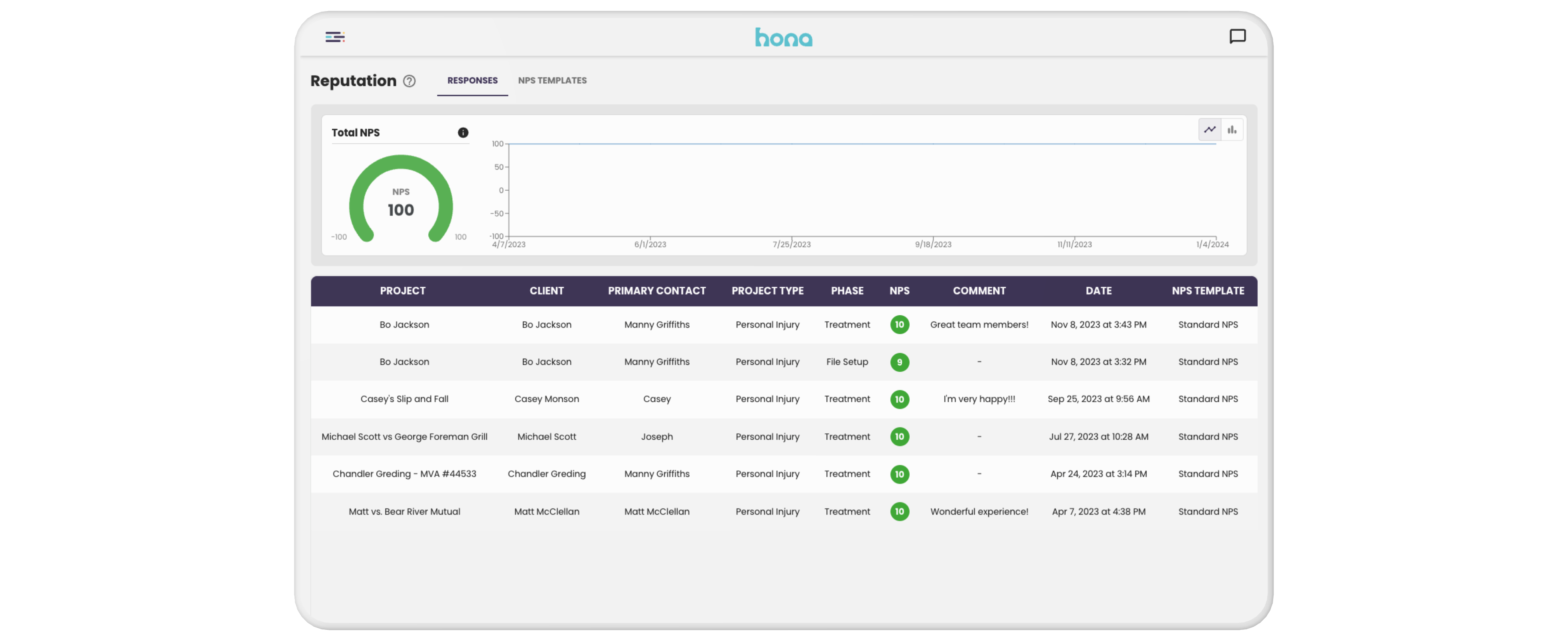Open the chat messages icon
Image resolution: width=1568 pixels, height=641 pixels.
point(1237,36)
